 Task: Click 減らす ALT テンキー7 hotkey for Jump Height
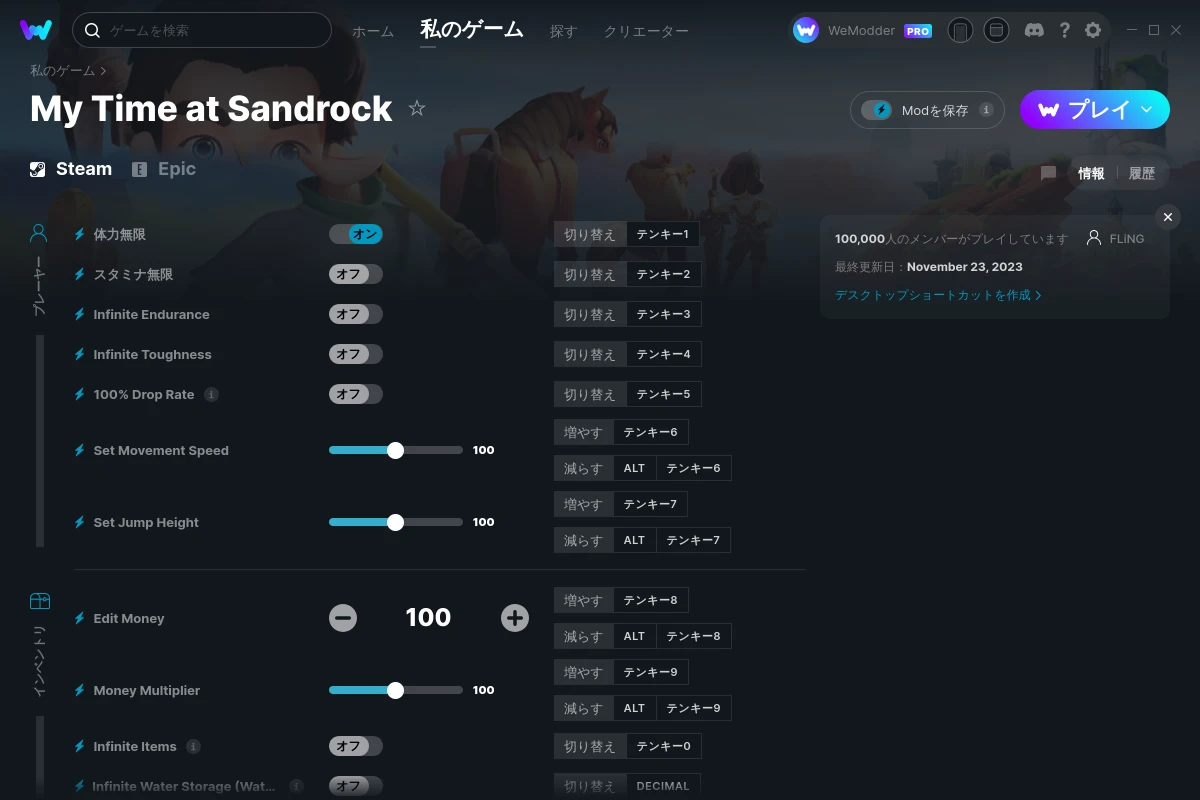click(x=642, y=540)
